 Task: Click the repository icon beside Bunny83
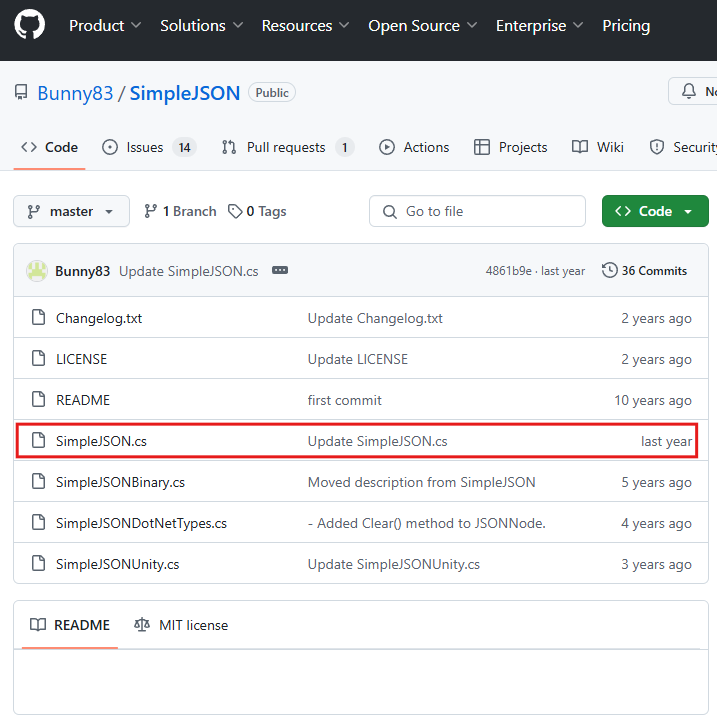coord(21,92)
